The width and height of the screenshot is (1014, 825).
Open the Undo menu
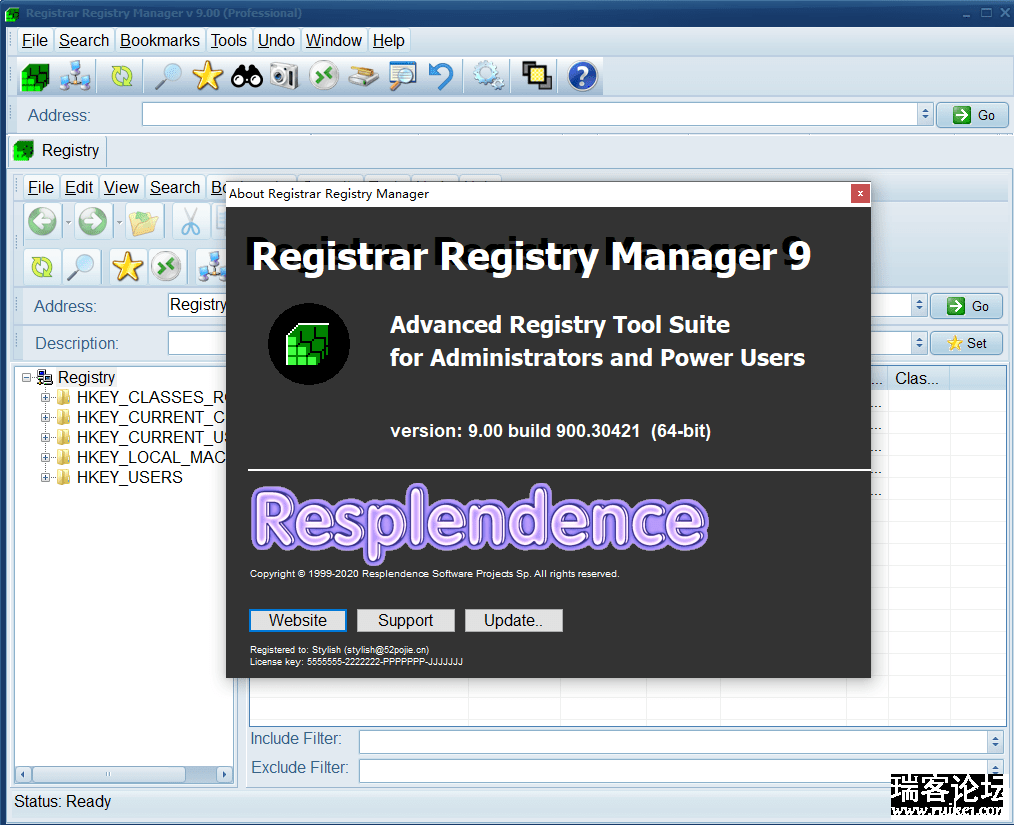pos(276,40)
